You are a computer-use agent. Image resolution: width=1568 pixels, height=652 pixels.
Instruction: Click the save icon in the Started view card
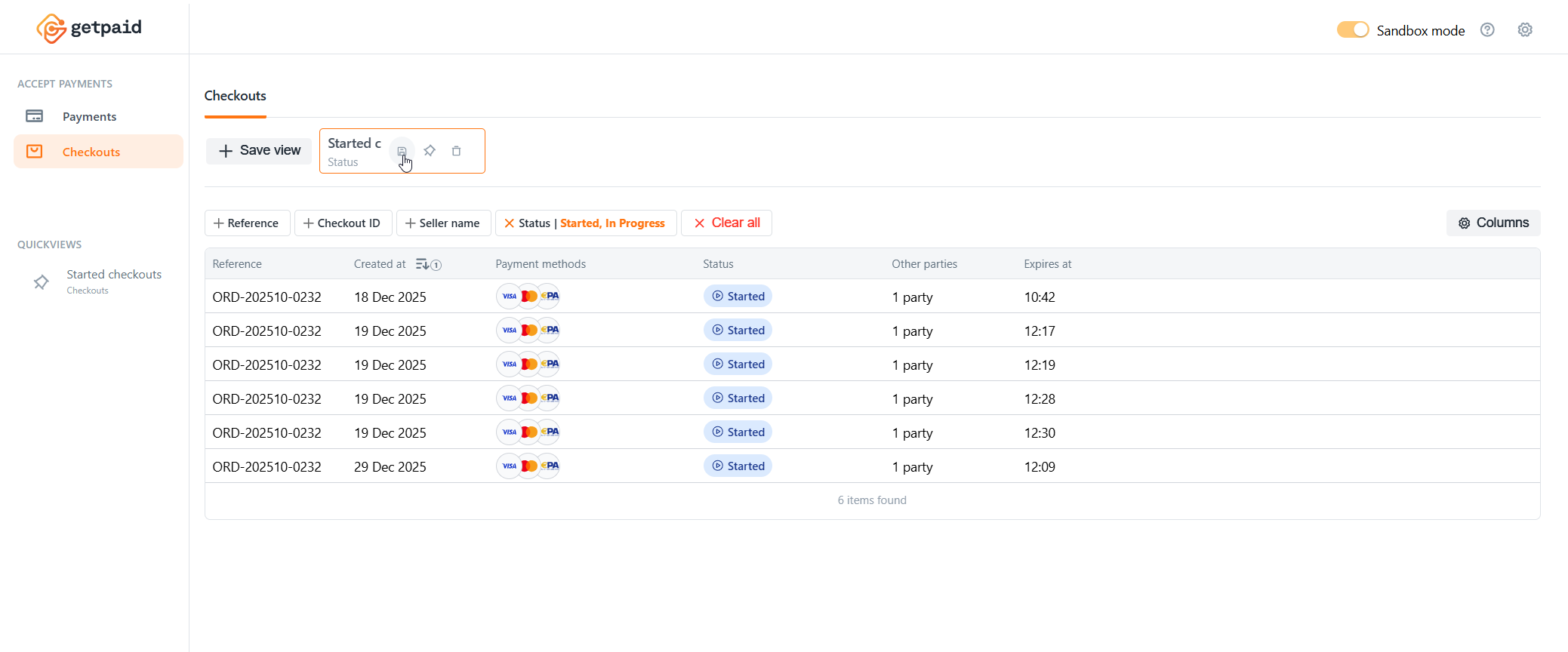tap(402, 151)
